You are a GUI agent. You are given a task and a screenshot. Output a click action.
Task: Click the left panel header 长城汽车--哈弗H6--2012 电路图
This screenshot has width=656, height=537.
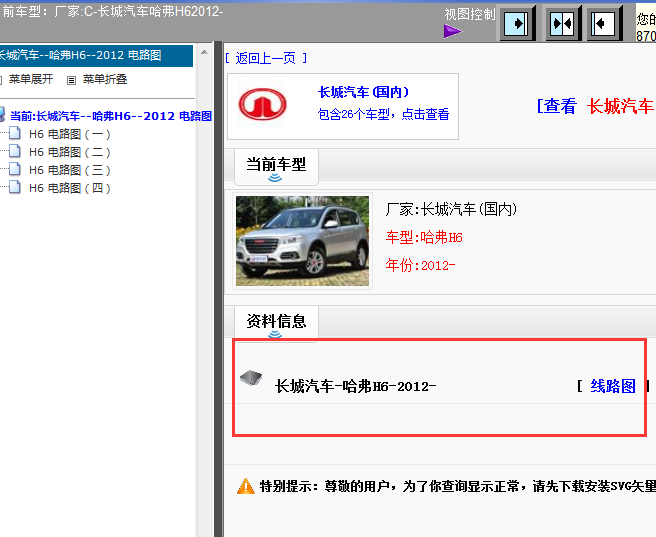96,56
